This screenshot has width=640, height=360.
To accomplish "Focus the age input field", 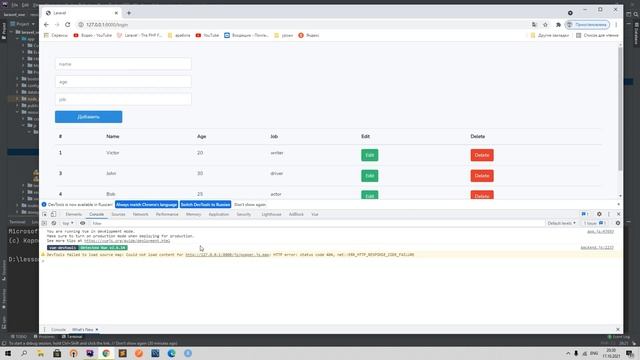I will pyautogui.click(x=123, y=82).
